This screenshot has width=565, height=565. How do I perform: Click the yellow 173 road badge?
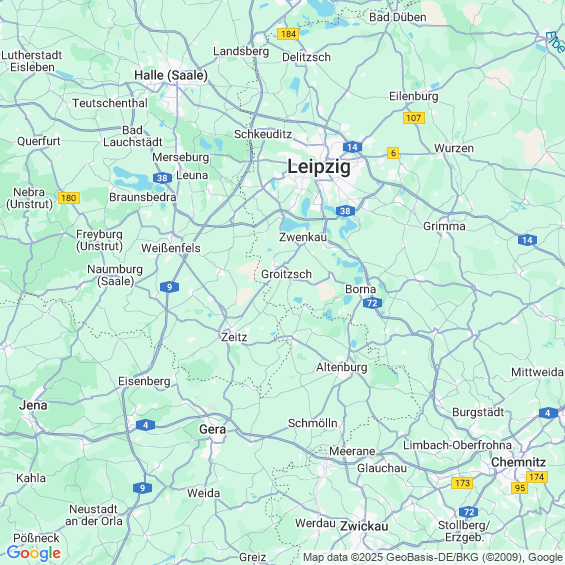tap(462, 483)
